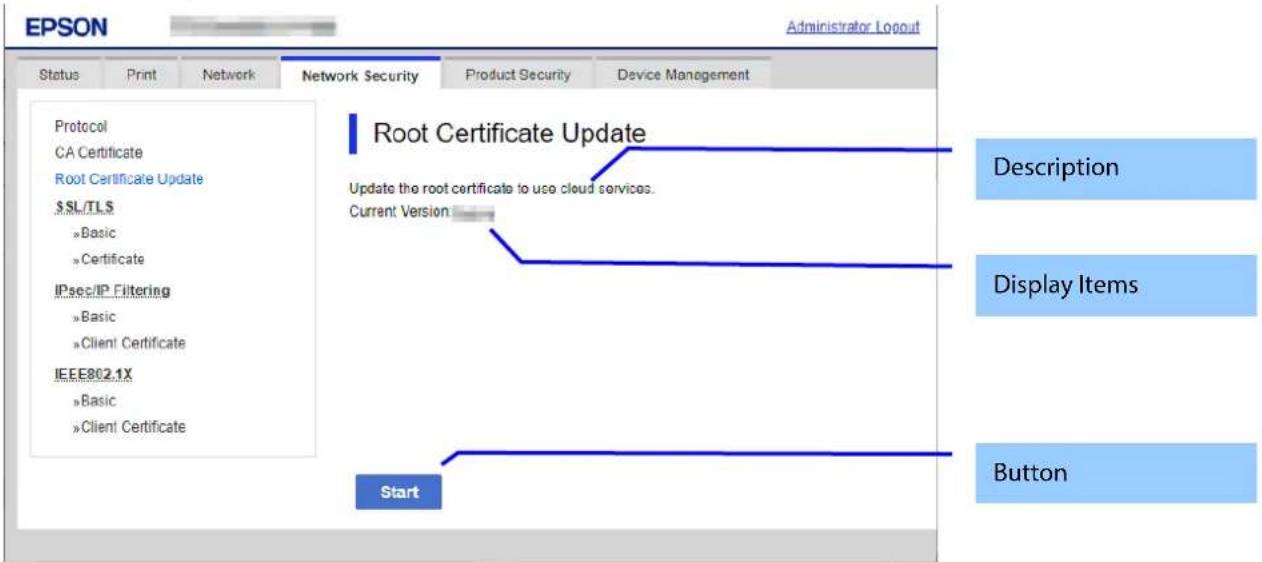Viewport: 1262px width, 562px height.
Task: Click the "Update the root certificate" description text
Action: tap(501, 189)
